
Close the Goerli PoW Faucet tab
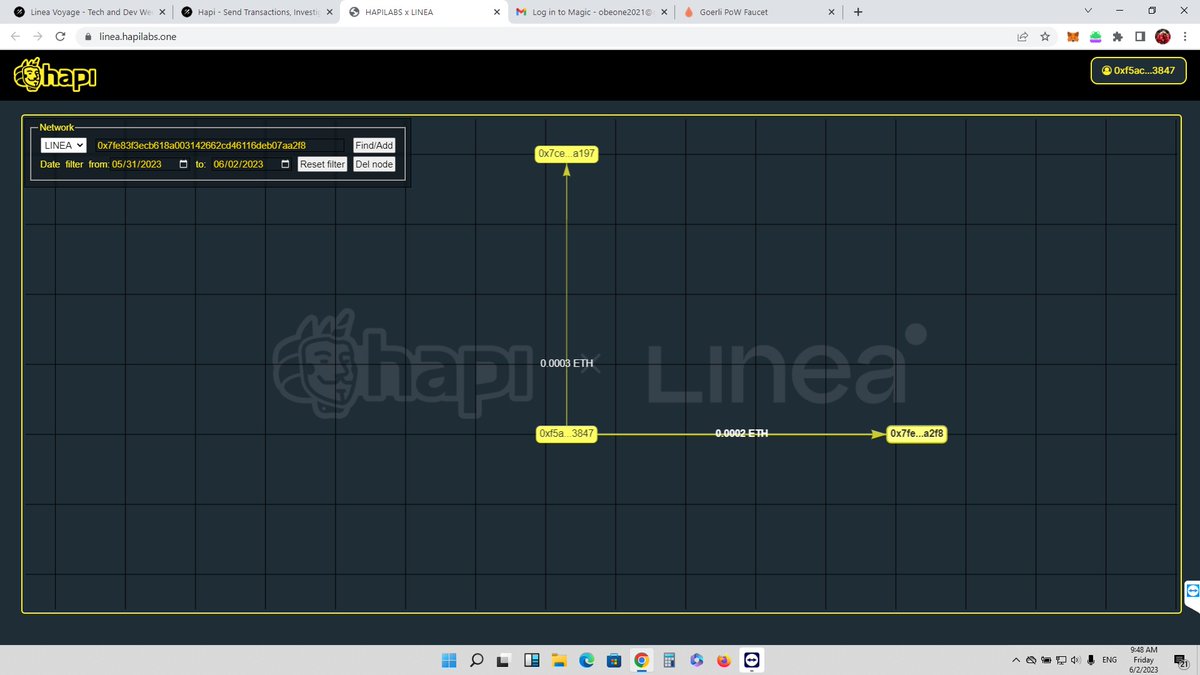[829, 12]
